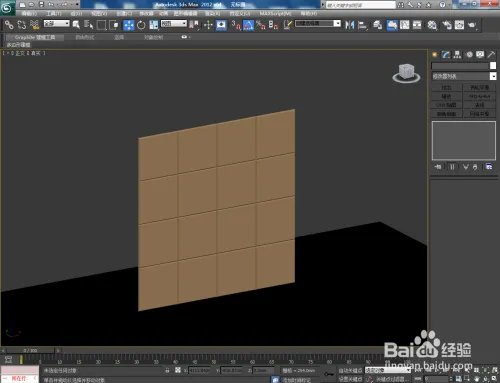Select the Select and Link chain icon
The image size is (500, 383).
coord(9,25)
